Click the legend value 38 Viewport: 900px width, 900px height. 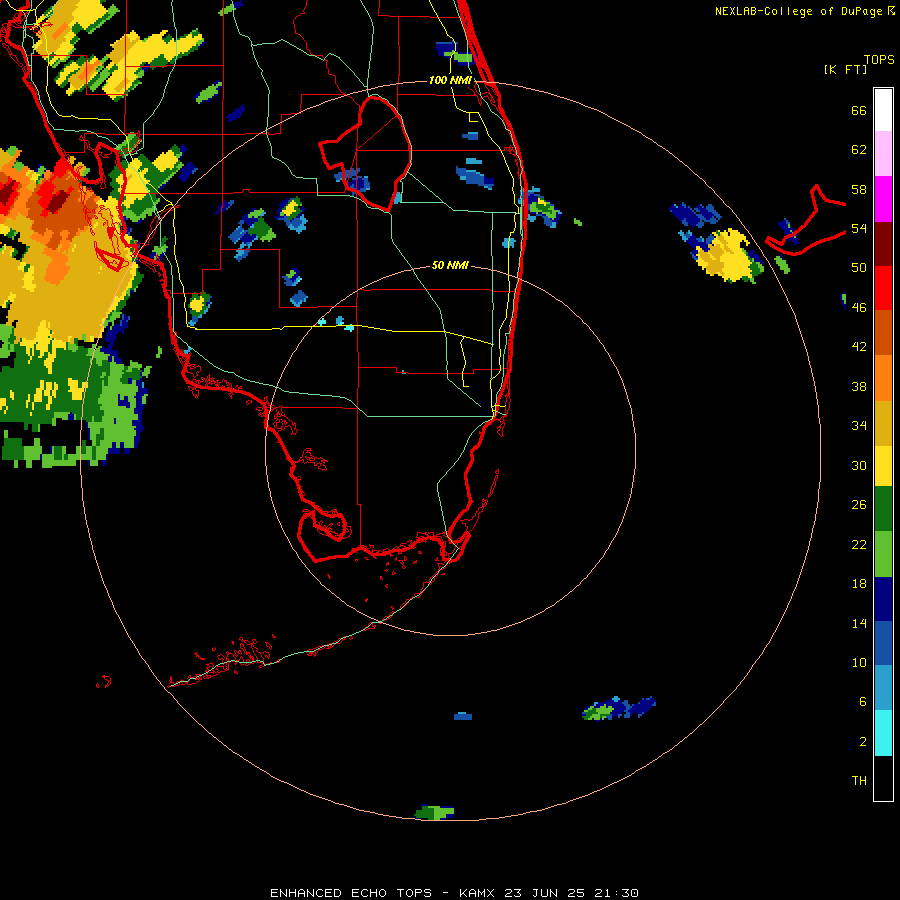pos(859,386)
